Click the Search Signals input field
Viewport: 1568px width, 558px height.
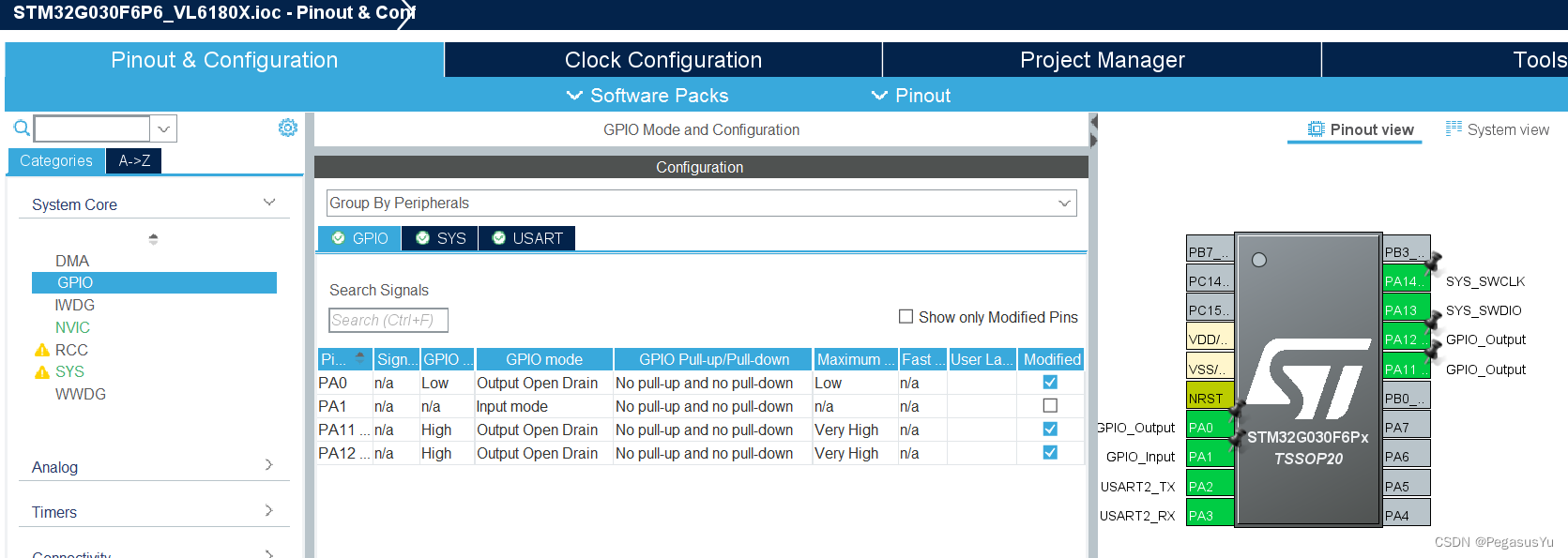[x=388, y=320]
